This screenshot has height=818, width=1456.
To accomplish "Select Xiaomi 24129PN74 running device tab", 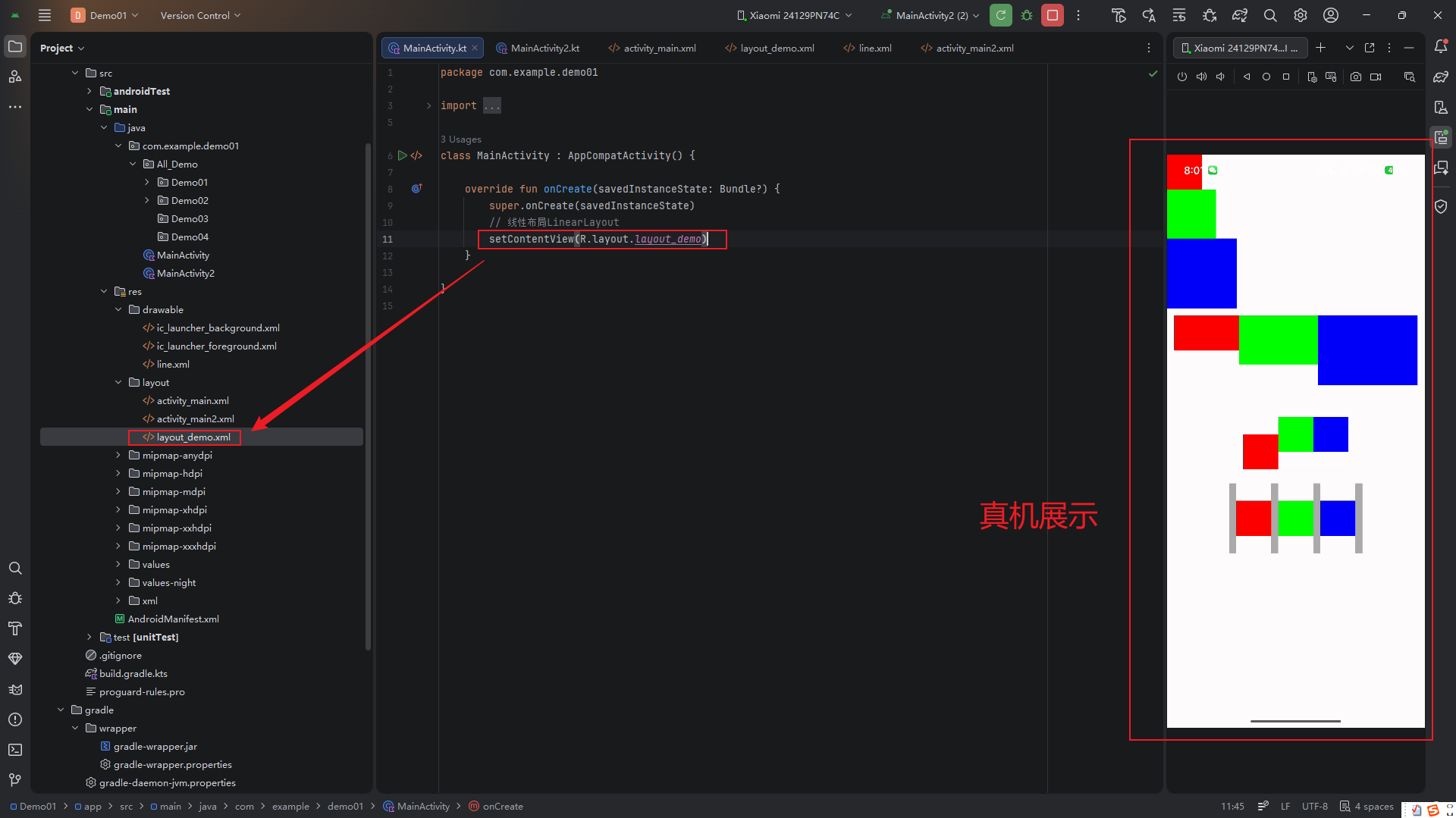I will coord(1240,48).
